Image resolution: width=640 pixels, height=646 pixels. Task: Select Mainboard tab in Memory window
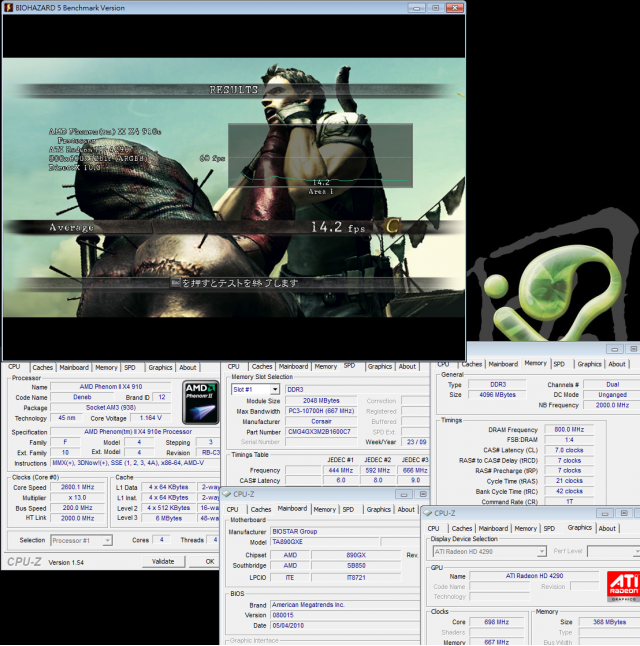coord(503,364)
